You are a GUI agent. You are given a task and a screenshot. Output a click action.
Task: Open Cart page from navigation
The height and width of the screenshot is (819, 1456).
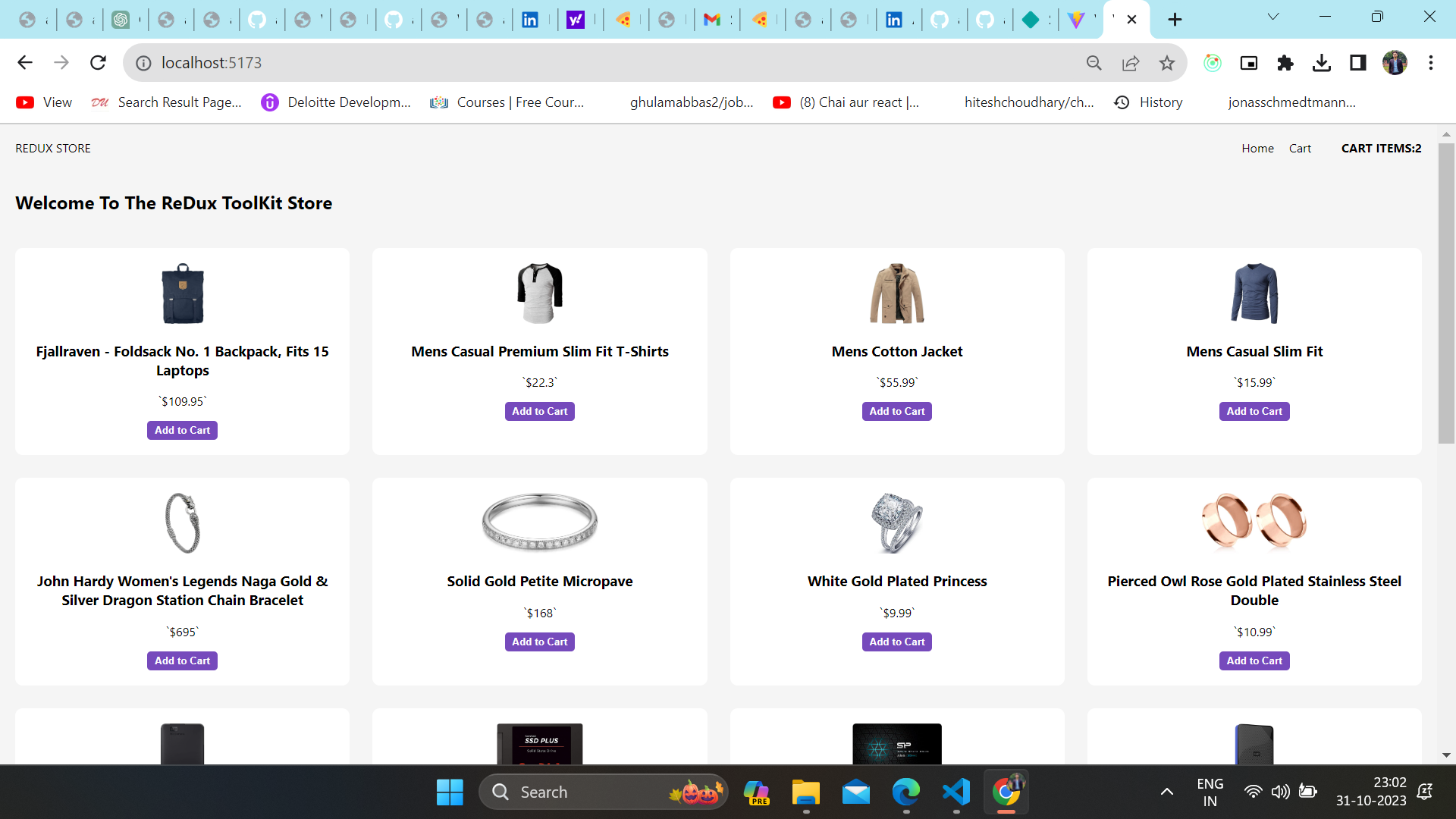[1299, 149]
